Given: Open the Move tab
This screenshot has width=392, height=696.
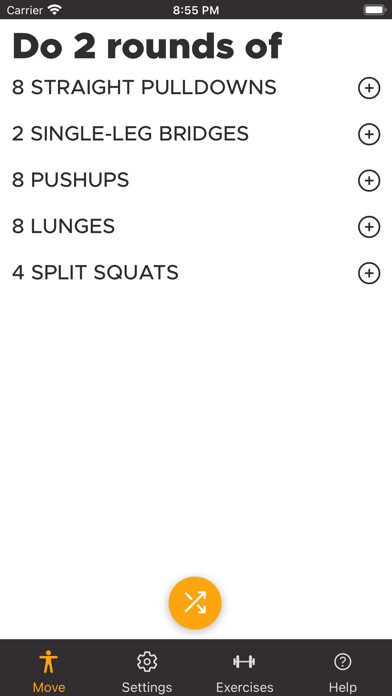Looking at the screenshot, I should [49, 668].
